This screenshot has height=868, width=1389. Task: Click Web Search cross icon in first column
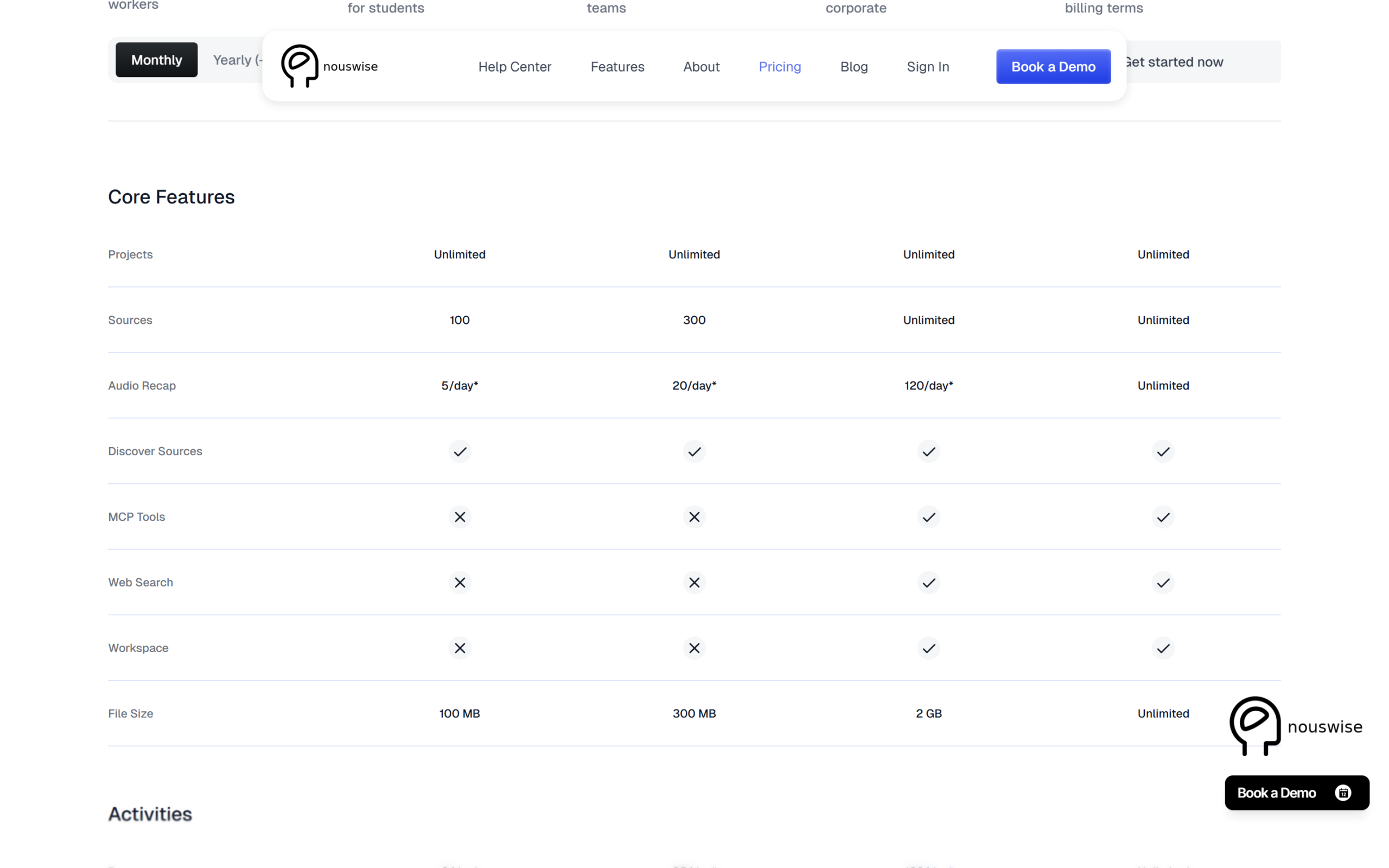(459, 582)
